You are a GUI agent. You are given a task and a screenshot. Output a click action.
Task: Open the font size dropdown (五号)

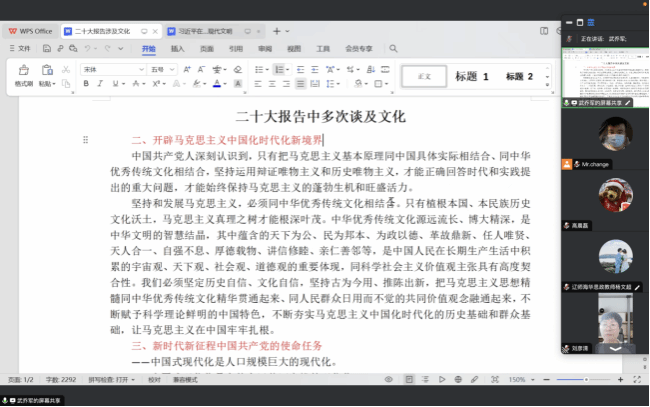(x=162, y=69)
